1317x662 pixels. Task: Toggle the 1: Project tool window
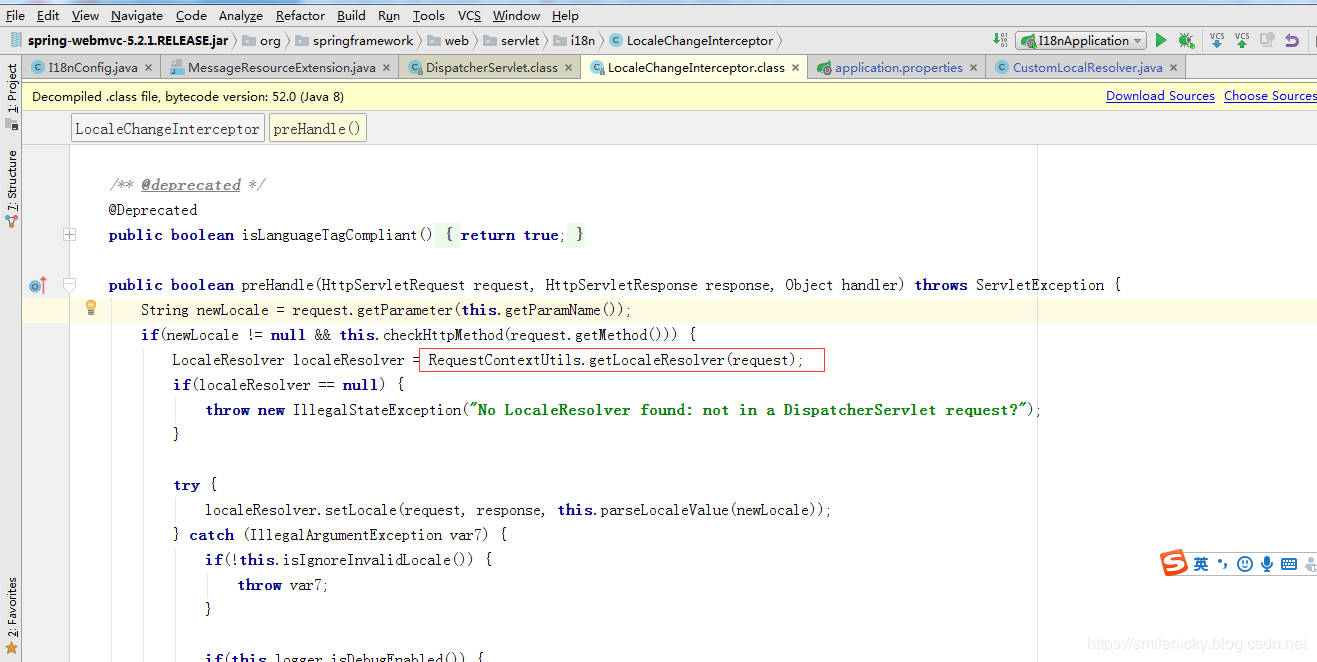pyautogui.click(x=12, y=90)
